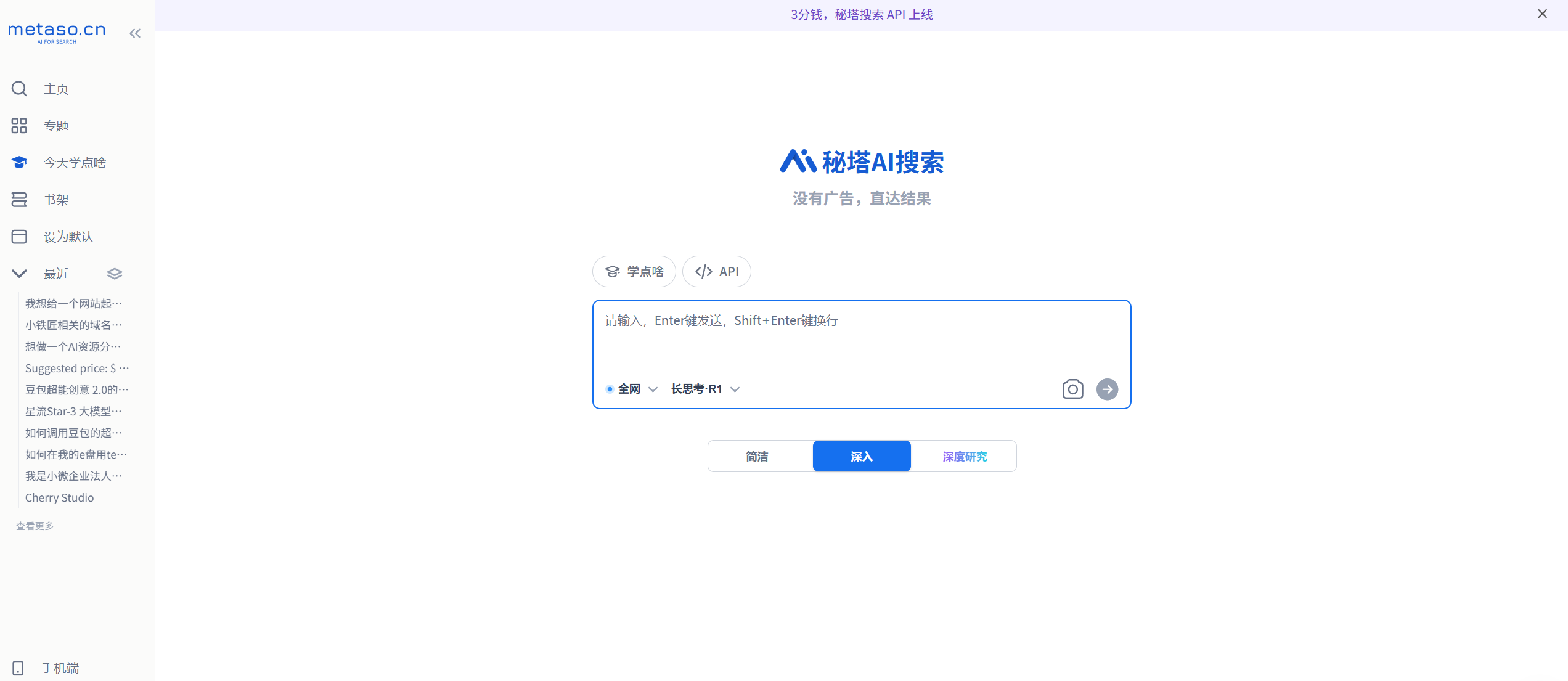The width and height of the screenshot is (1568, 681).
Task: Focus the search query input box
Action: pyautogui.click(x=860, y=336)
